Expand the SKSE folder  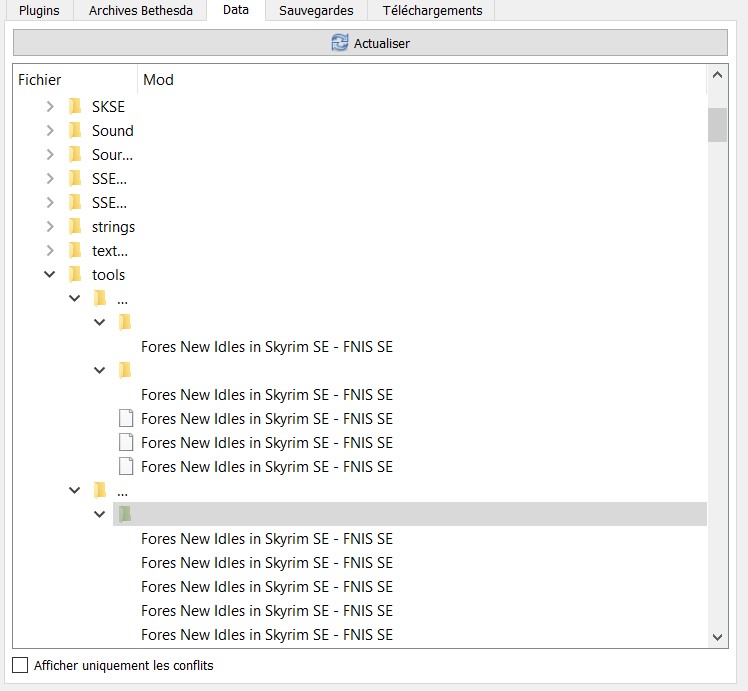point(50,106)
